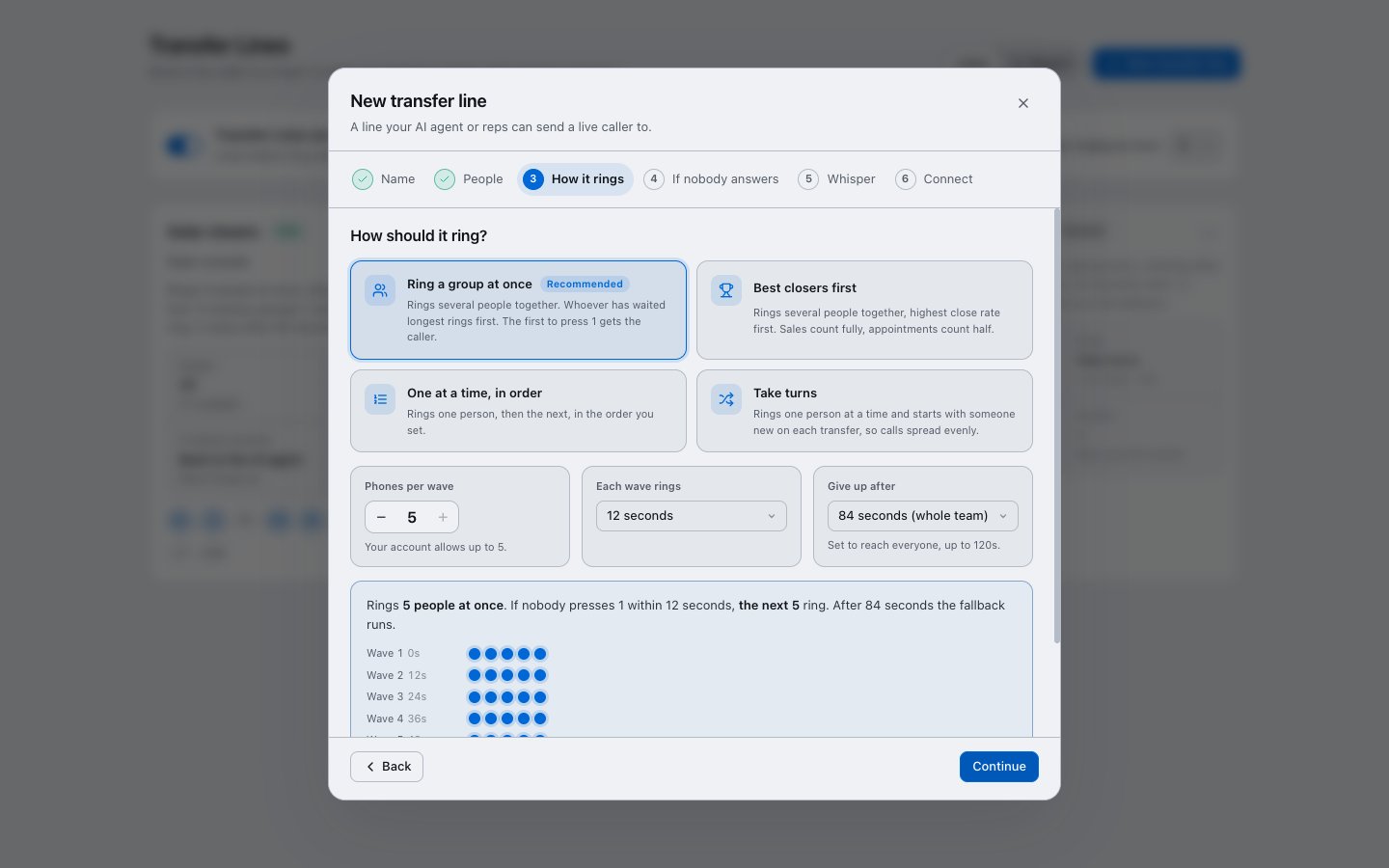Click the phones per wave value 5
1389x868 pixels.
[412, 518]
